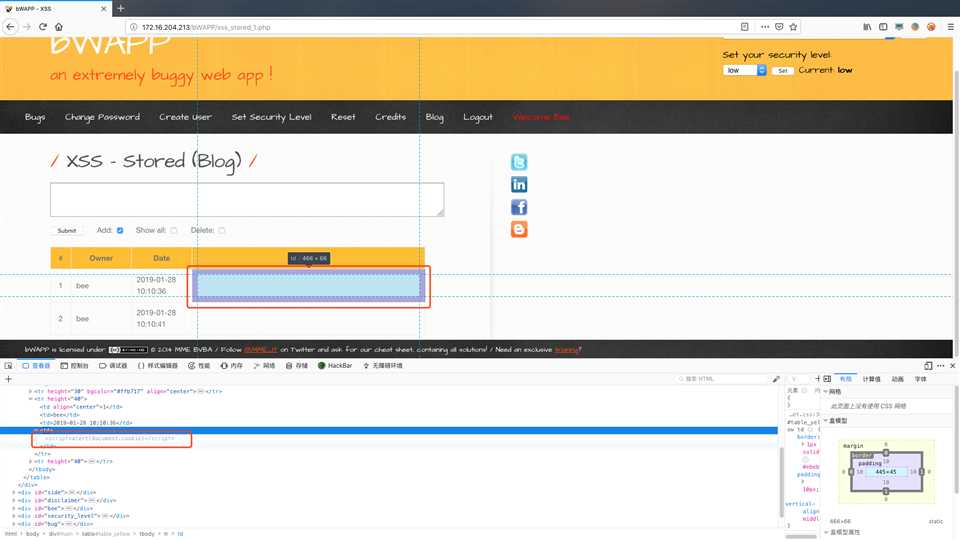This screenshot has height=540, width=960.
Task: Click the 搜索 HTML search field
Action: point(722,379)
